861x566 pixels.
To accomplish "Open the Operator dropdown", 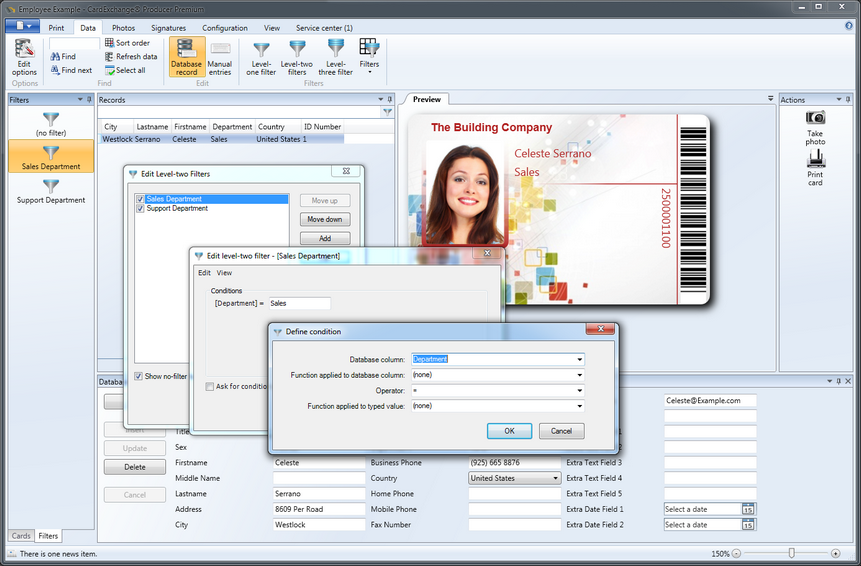I will [x=579, y=390].
